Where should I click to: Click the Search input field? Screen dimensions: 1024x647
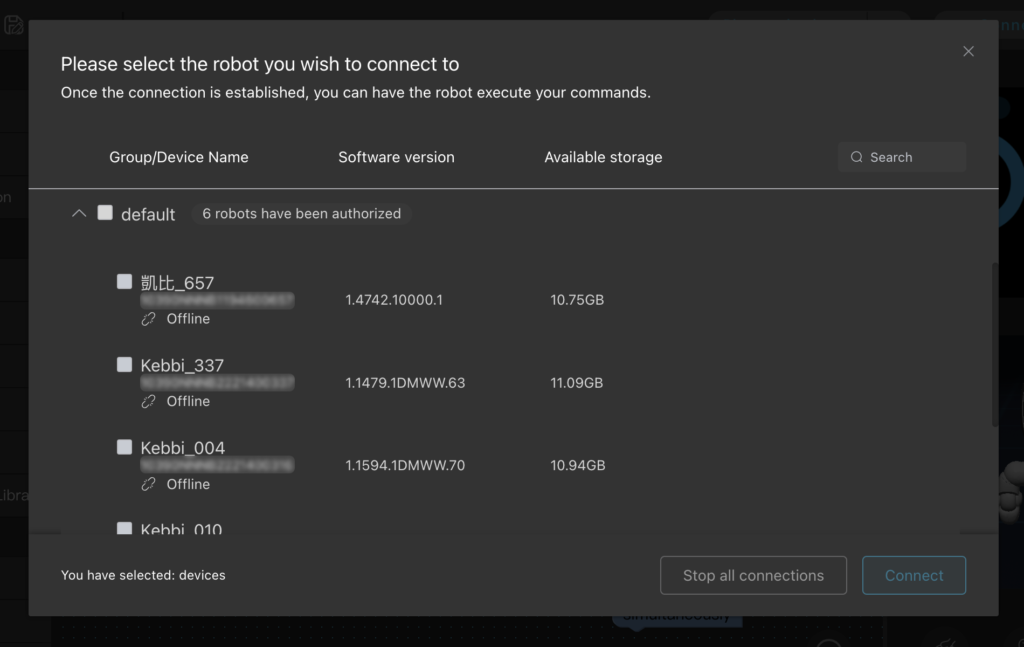pyautogui.click(x=901, y=157)
